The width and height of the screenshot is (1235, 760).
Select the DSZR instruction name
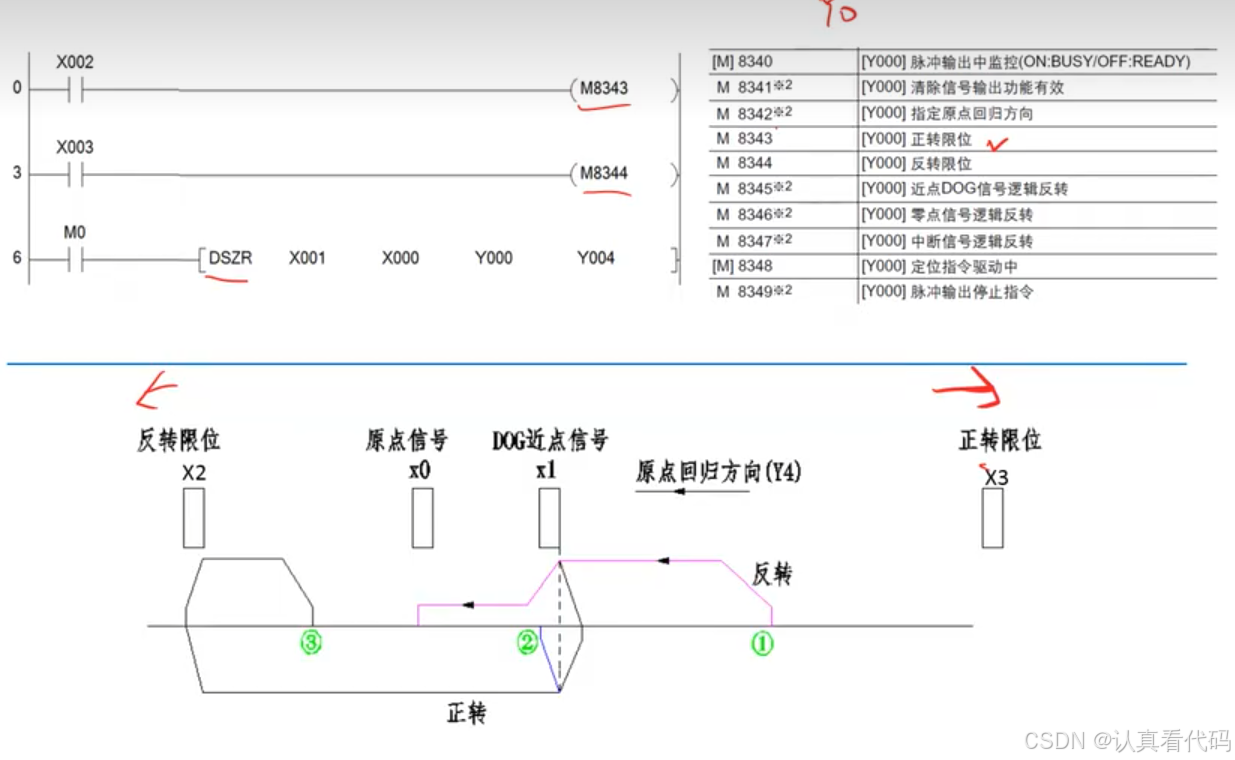click(x=230, y=258)
